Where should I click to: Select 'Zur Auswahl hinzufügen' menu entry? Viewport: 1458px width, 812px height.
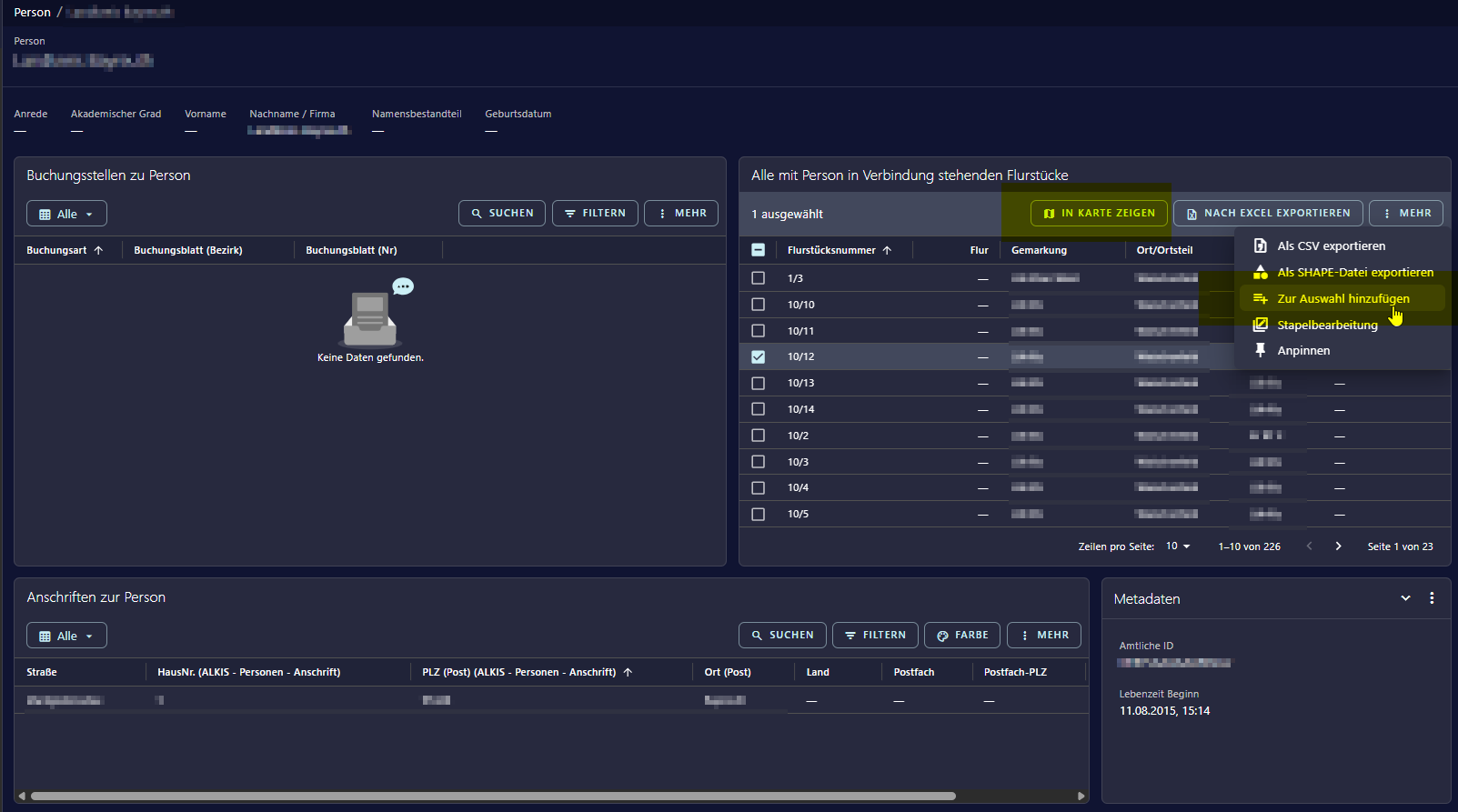pos(1342,298)
